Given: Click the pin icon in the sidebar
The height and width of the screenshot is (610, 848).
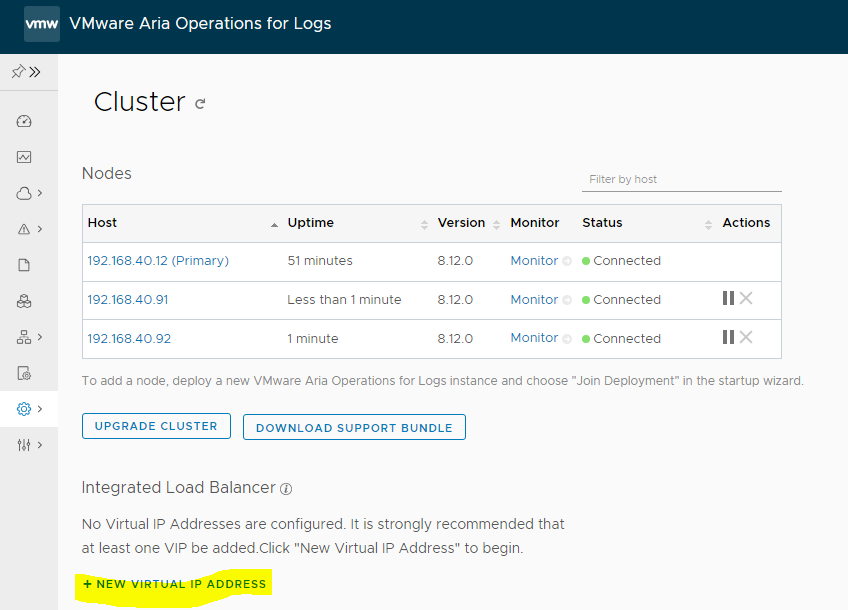Looking at the screenshot, I should click(18, 72).
